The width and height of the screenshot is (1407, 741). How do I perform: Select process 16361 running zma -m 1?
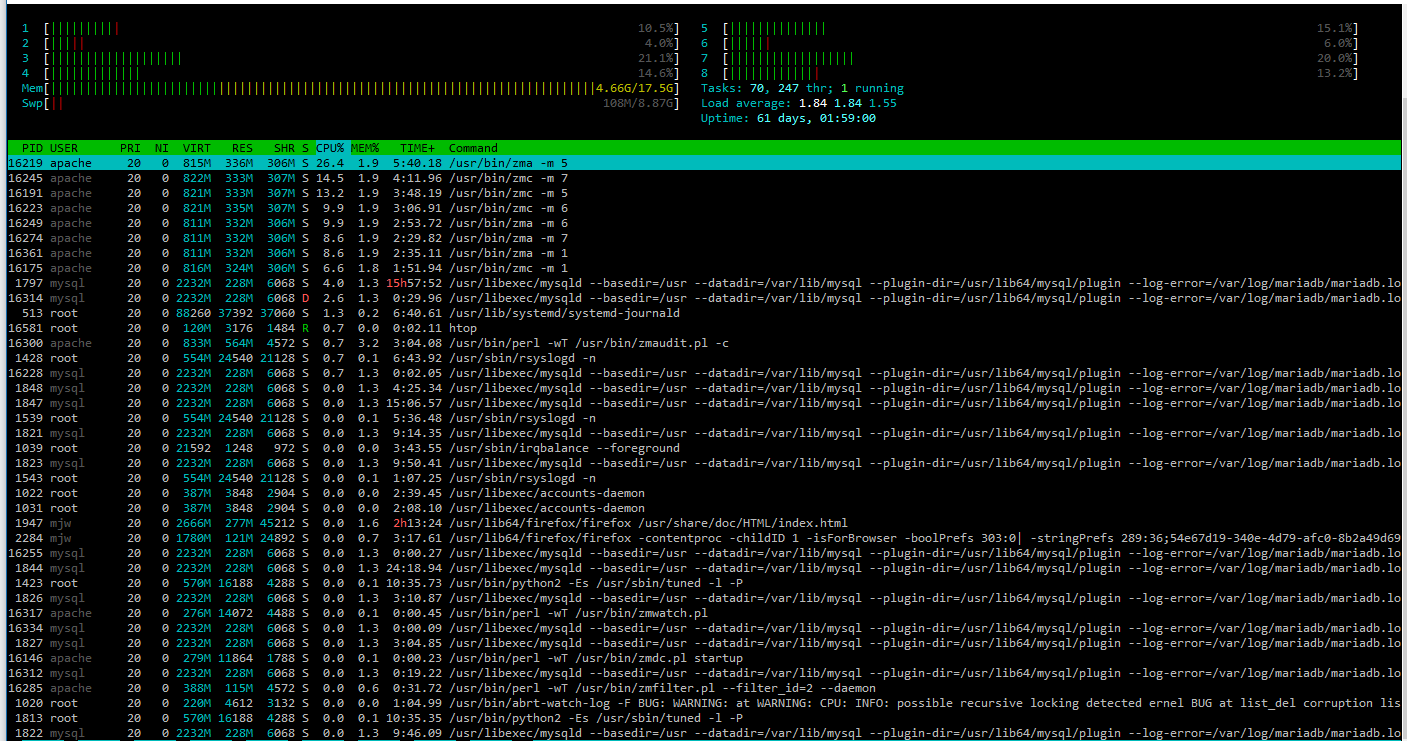[703, 253]
